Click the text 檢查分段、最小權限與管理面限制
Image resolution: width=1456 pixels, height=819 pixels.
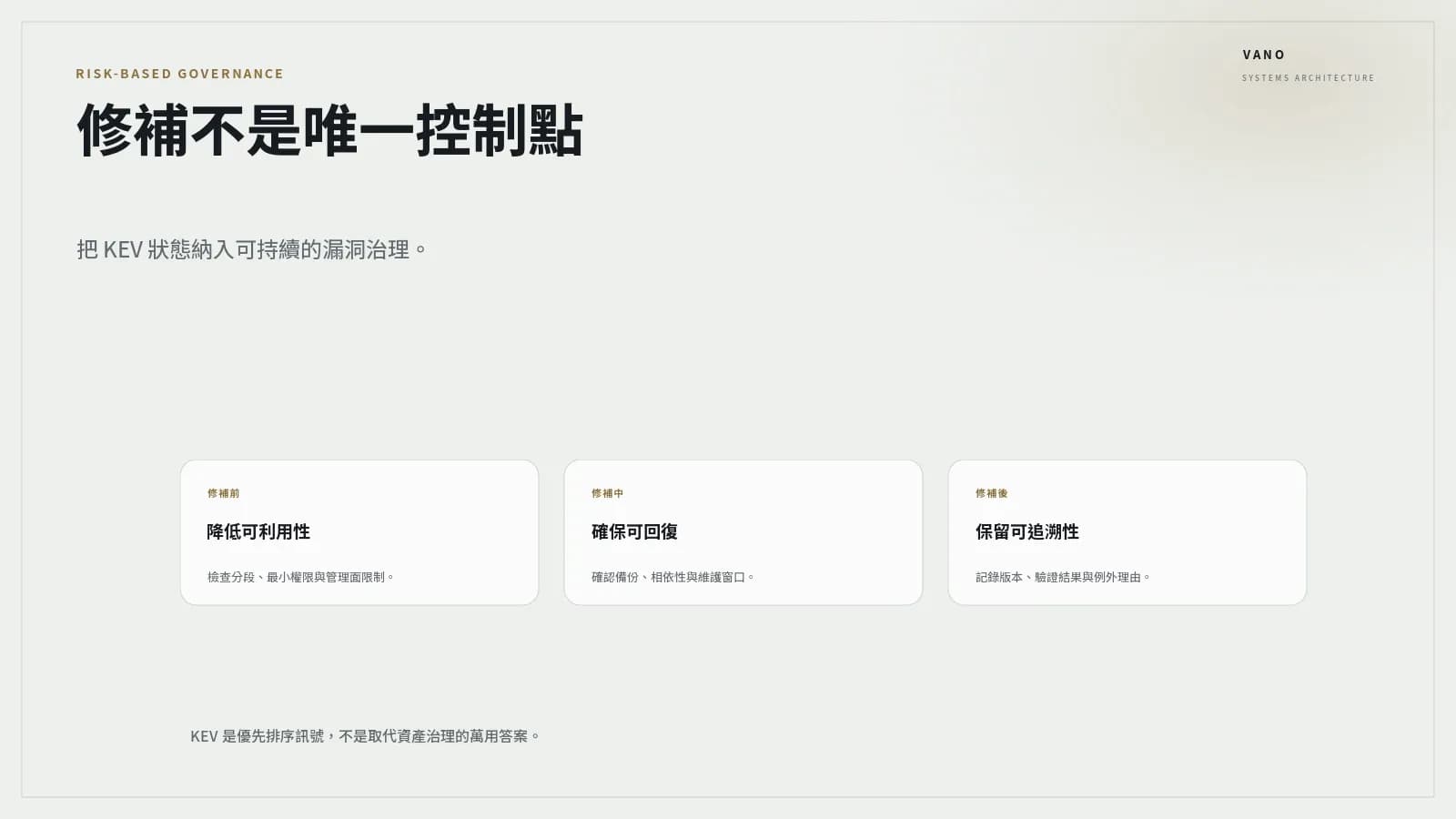(299, 577)
